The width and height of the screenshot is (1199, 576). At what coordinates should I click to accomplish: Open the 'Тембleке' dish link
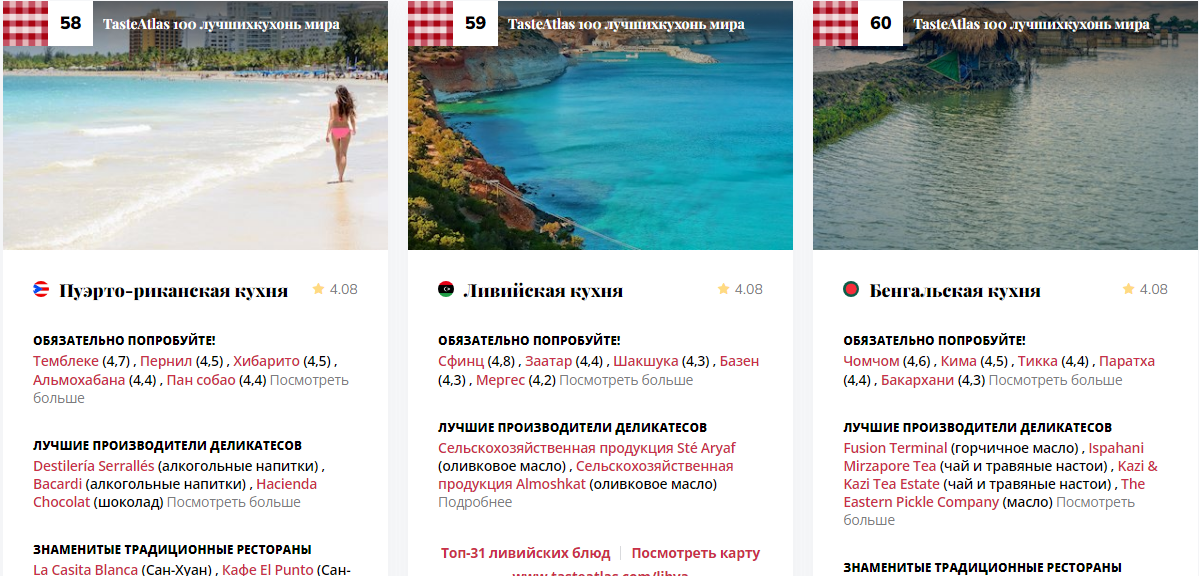pyautogui.click(x=66, y=361)
